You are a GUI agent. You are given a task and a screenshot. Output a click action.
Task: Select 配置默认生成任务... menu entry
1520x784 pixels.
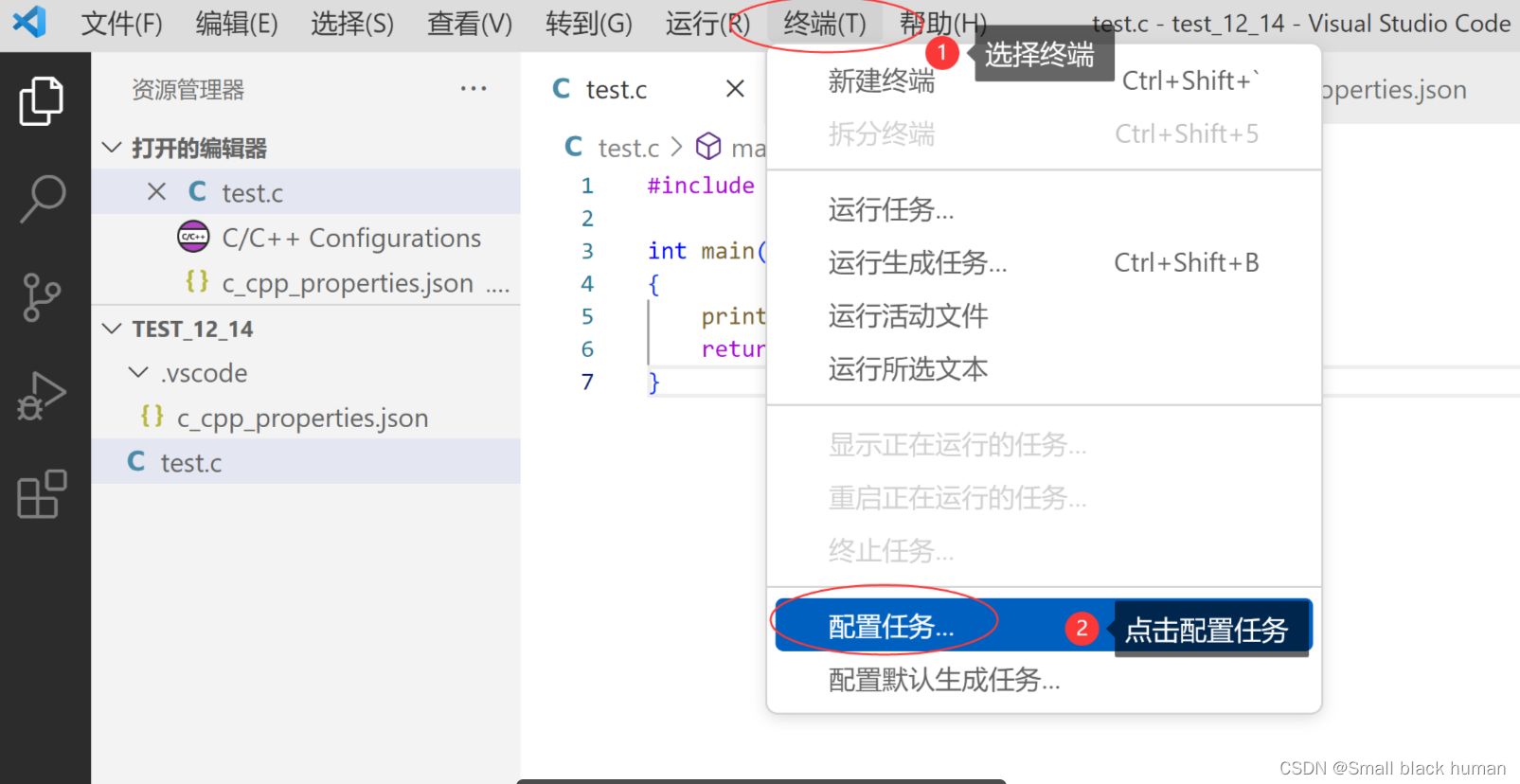pyautogui.click(x=1044, y=679)
